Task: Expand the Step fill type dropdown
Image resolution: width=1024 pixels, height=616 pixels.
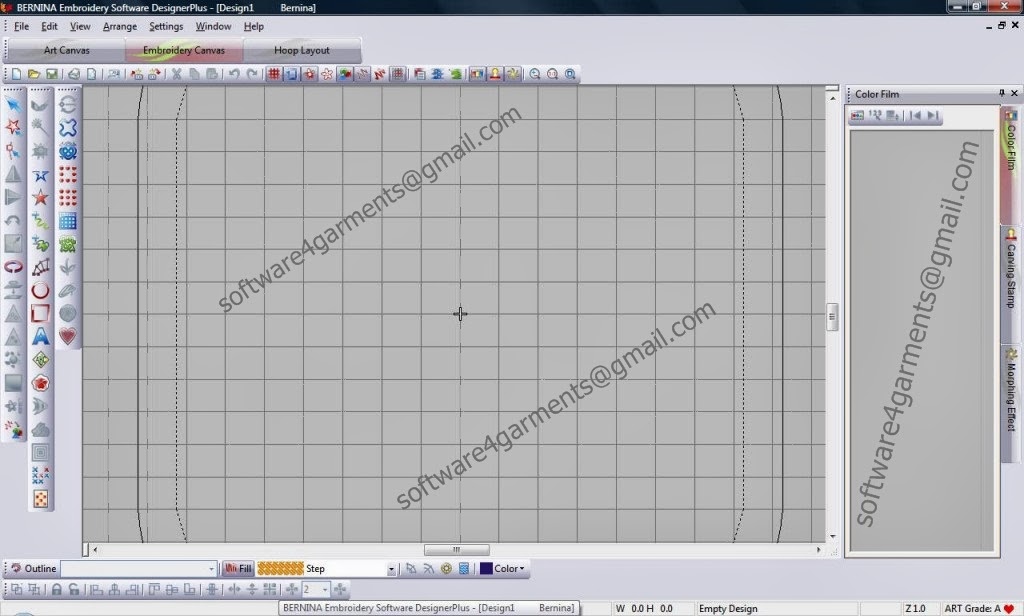Action: click(x=391, y=569)
